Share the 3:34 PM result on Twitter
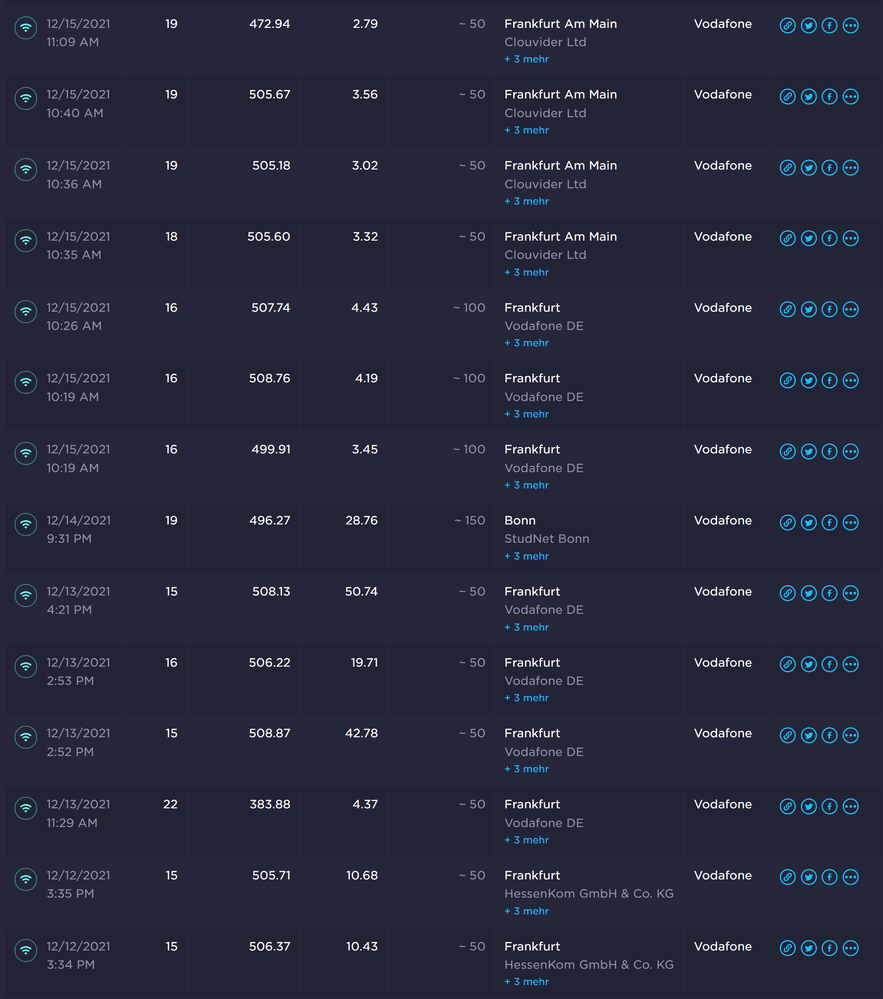883x999 pixels. (808, 948)
